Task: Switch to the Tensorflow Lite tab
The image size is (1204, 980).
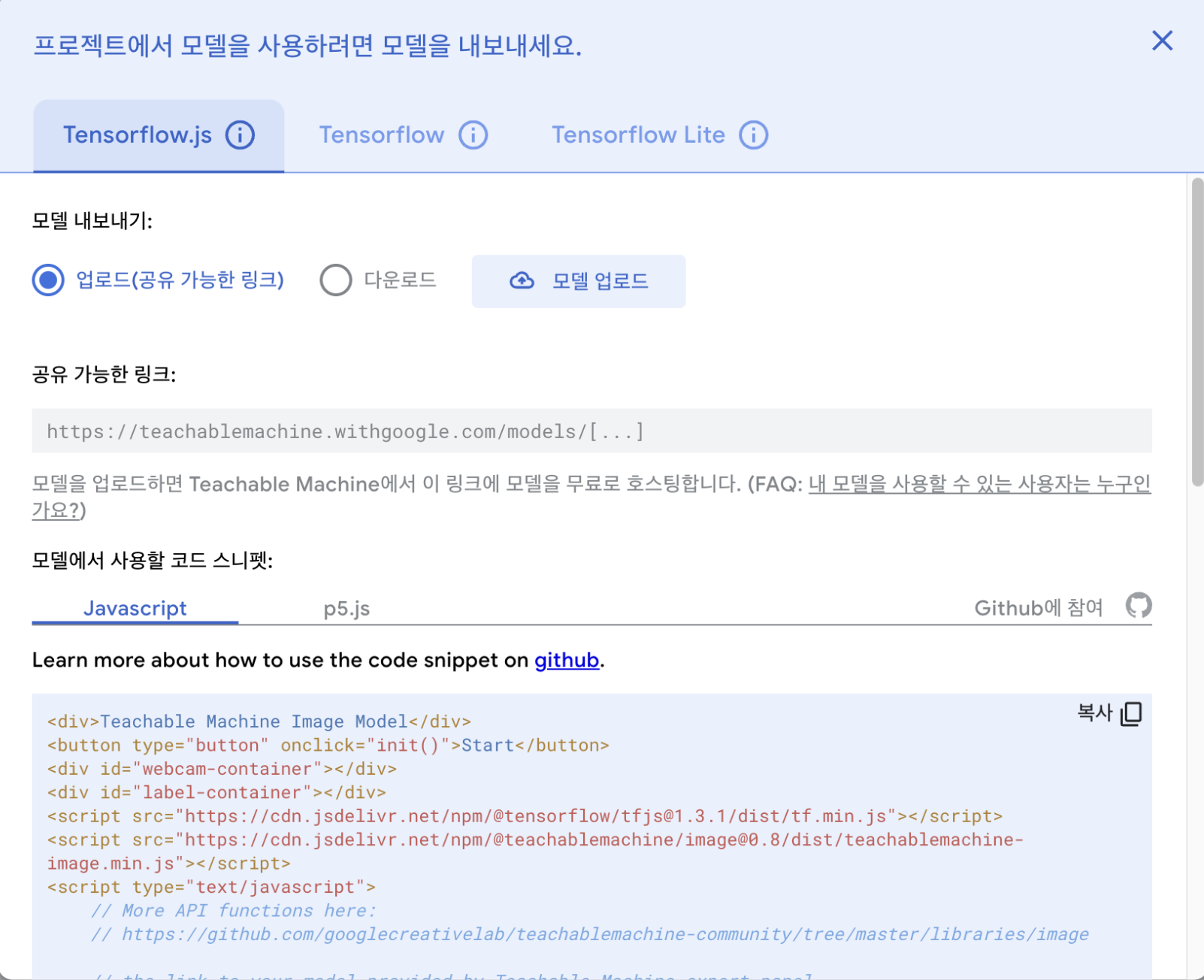Action: (x=659, y=135)
